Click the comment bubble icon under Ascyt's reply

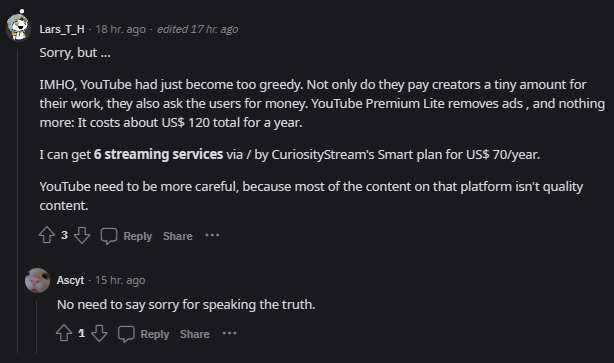[126, 334]
